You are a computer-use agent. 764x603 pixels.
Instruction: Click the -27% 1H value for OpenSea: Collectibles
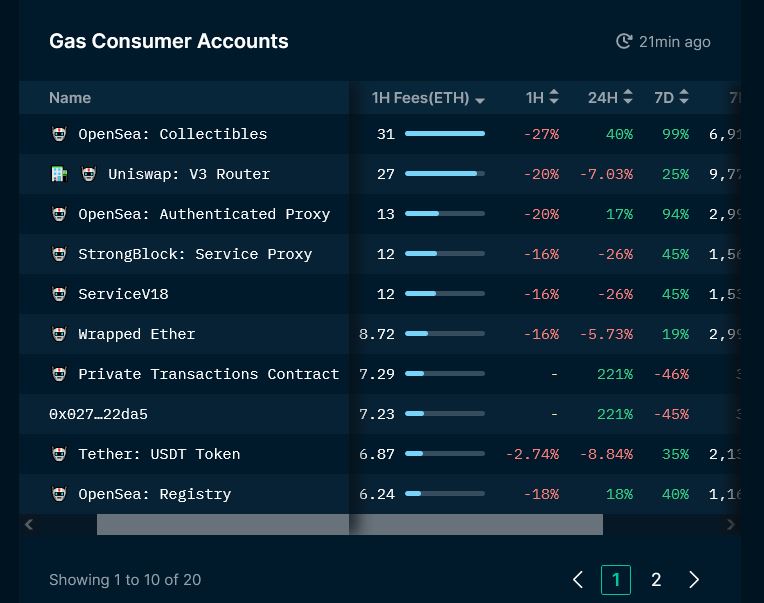pos(541,134)
